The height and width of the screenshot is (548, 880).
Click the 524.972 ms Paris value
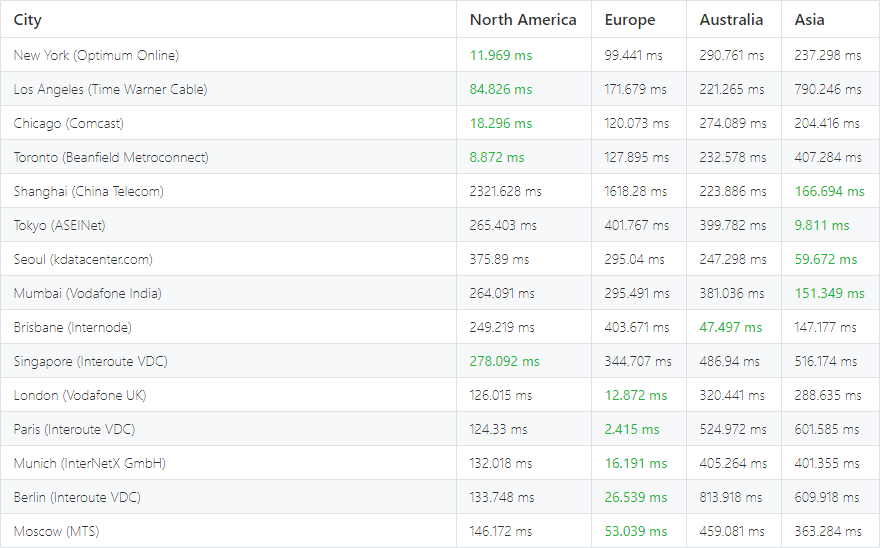[x=732, y=429]
